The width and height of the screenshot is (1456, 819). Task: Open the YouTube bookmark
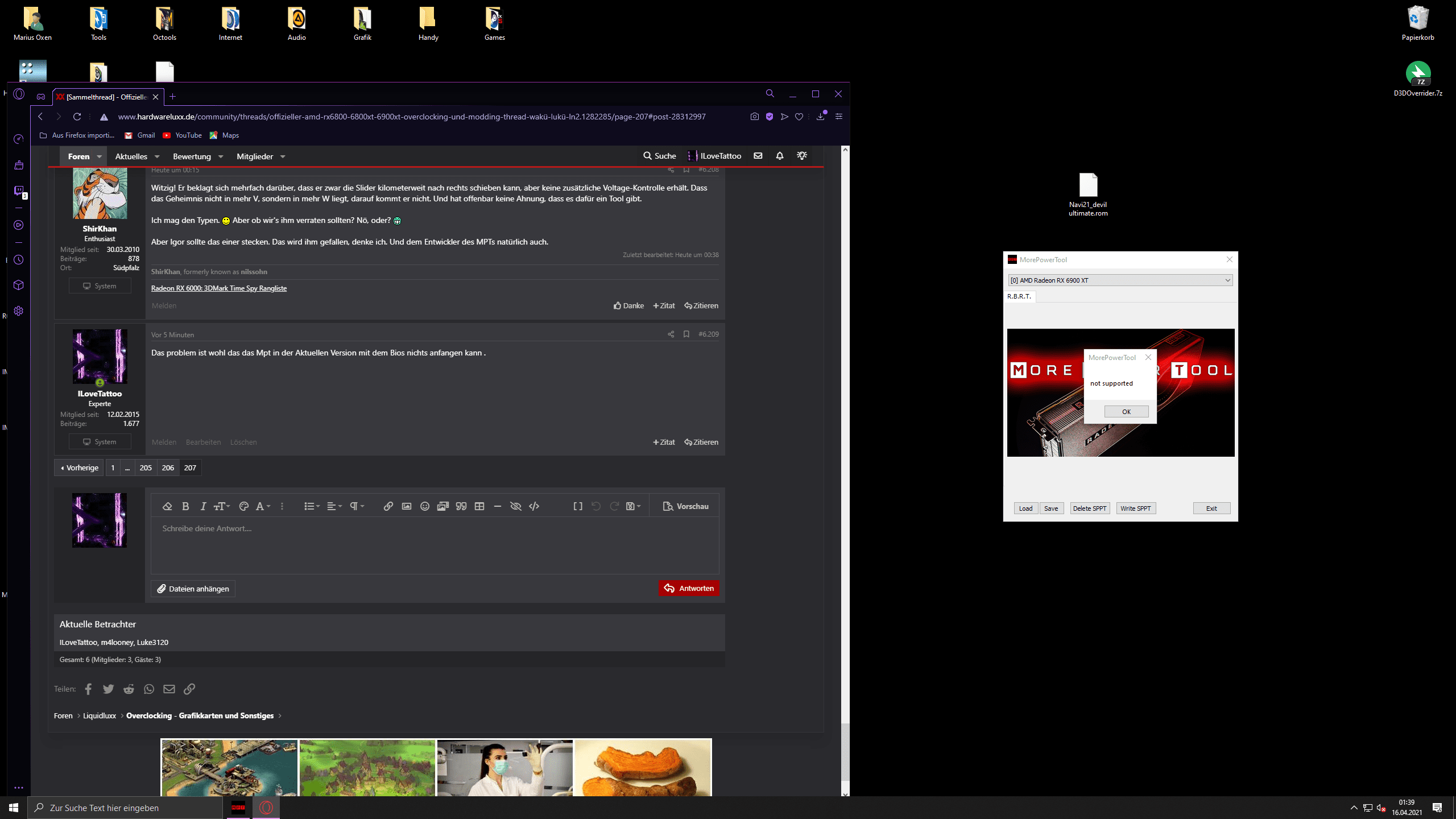pos(182,135)
